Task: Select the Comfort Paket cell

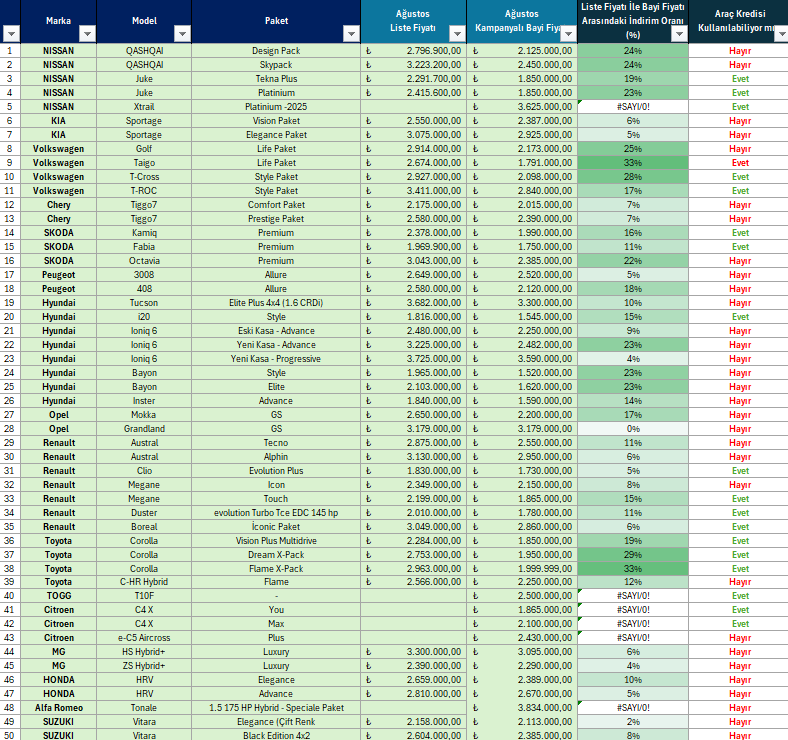Action: pyautogui.click(x=276, y=205)
